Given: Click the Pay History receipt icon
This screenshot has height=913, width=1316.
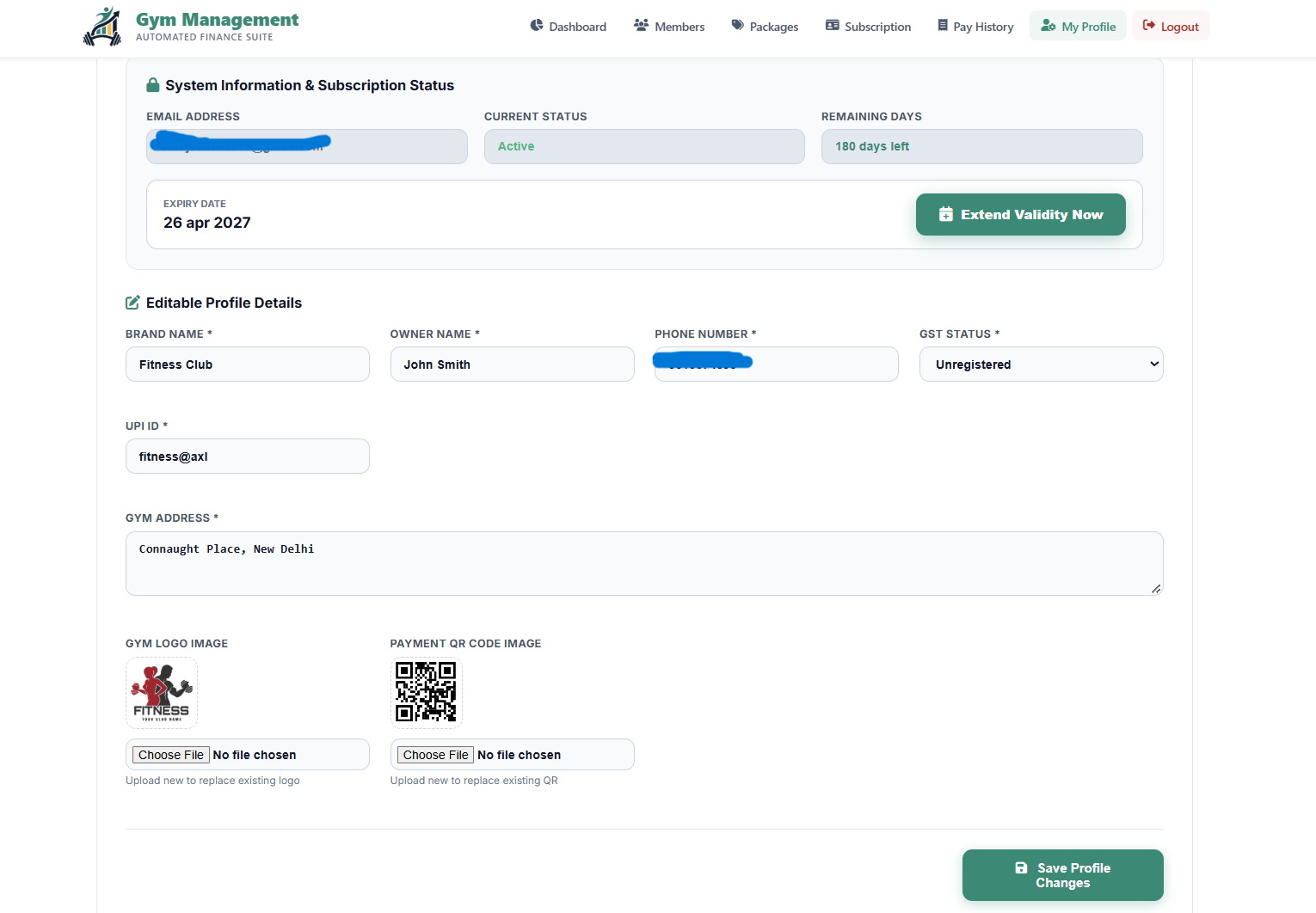Looking at the screenshot, I should 943,26.
